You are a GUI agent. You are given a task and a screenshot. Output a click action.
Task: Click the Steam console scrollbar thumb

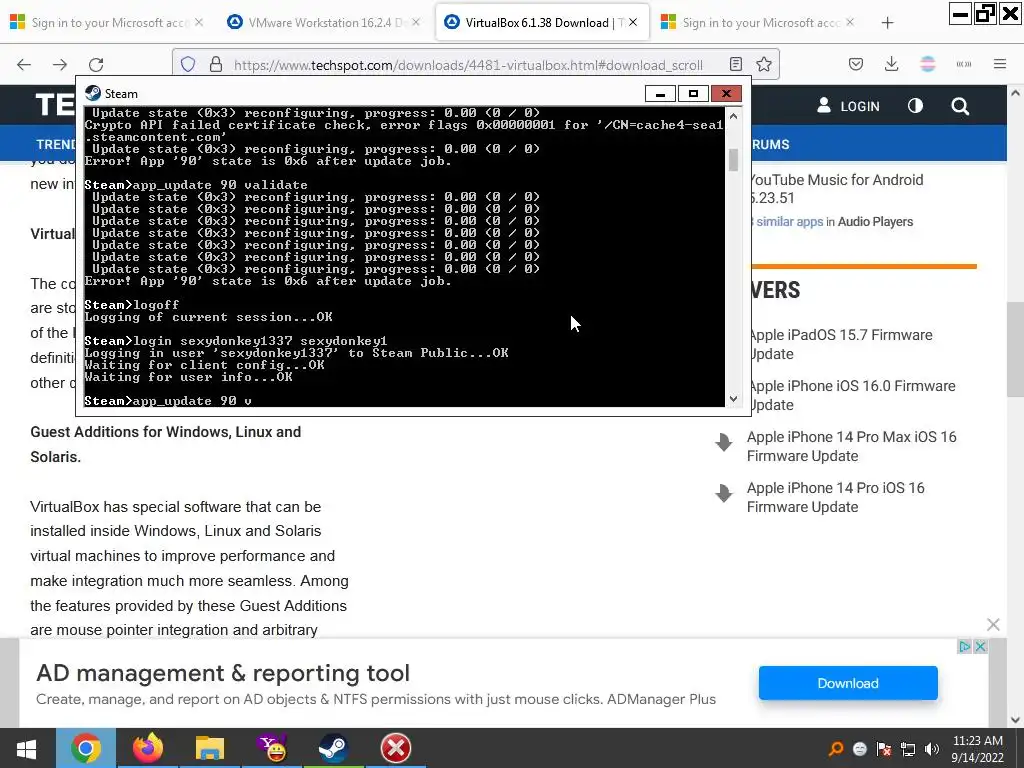[733, 160]
